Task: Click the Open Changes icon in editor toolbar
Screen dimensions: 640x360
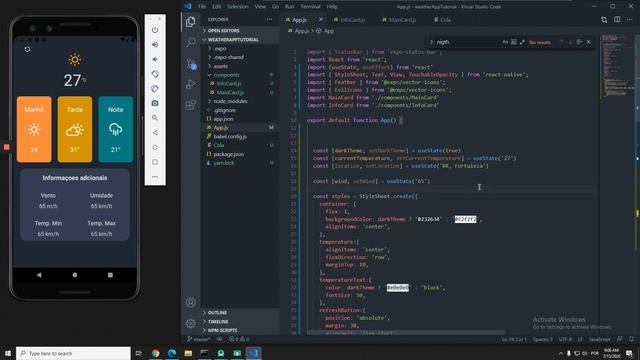Action: click(604, 20)
